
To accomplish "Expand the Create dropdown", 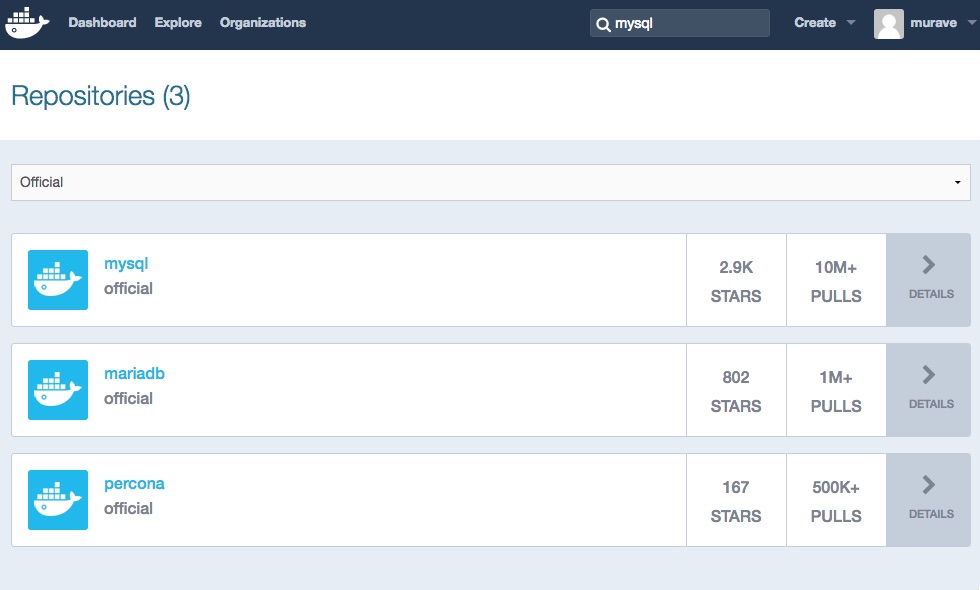I will coord(824,22).
